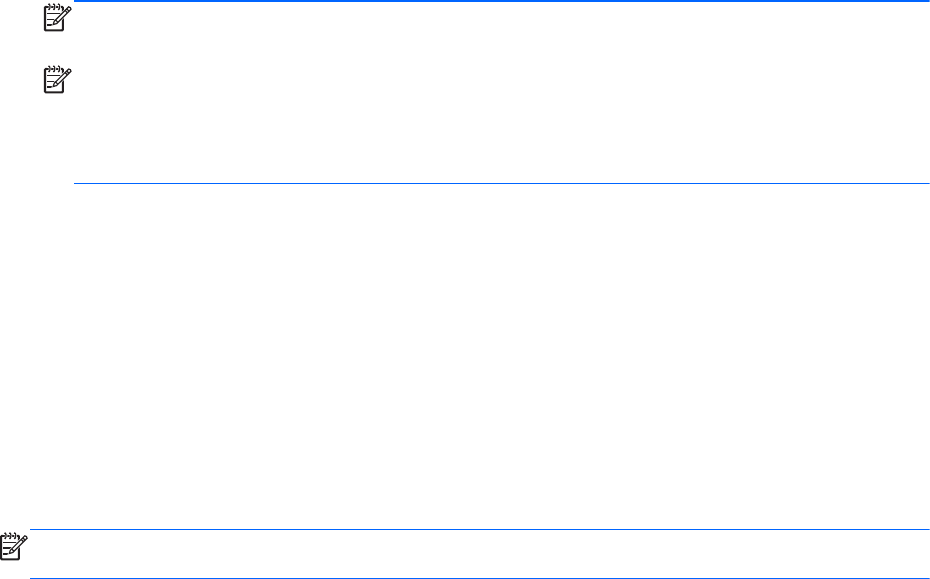Click spiral binding of the second note icon
This screenshot has width=930, height=579.
click(x=53, y=69)
